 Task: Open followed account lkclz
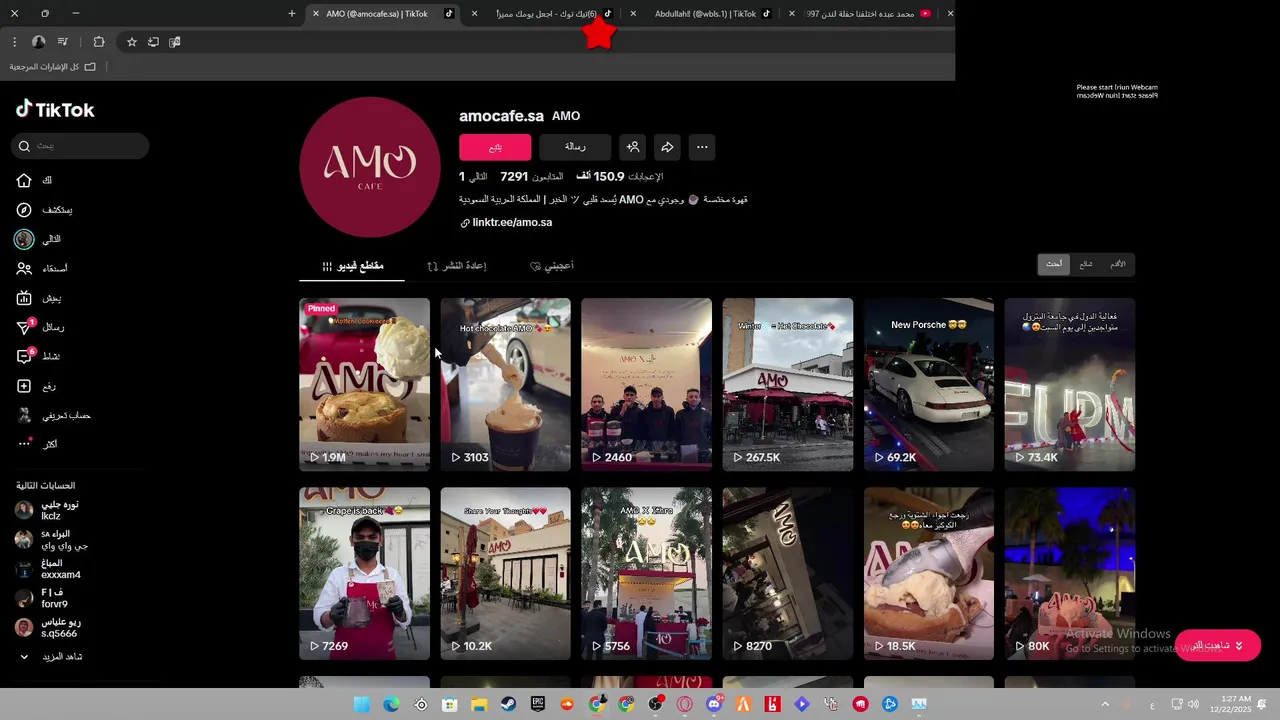point(48,511)
